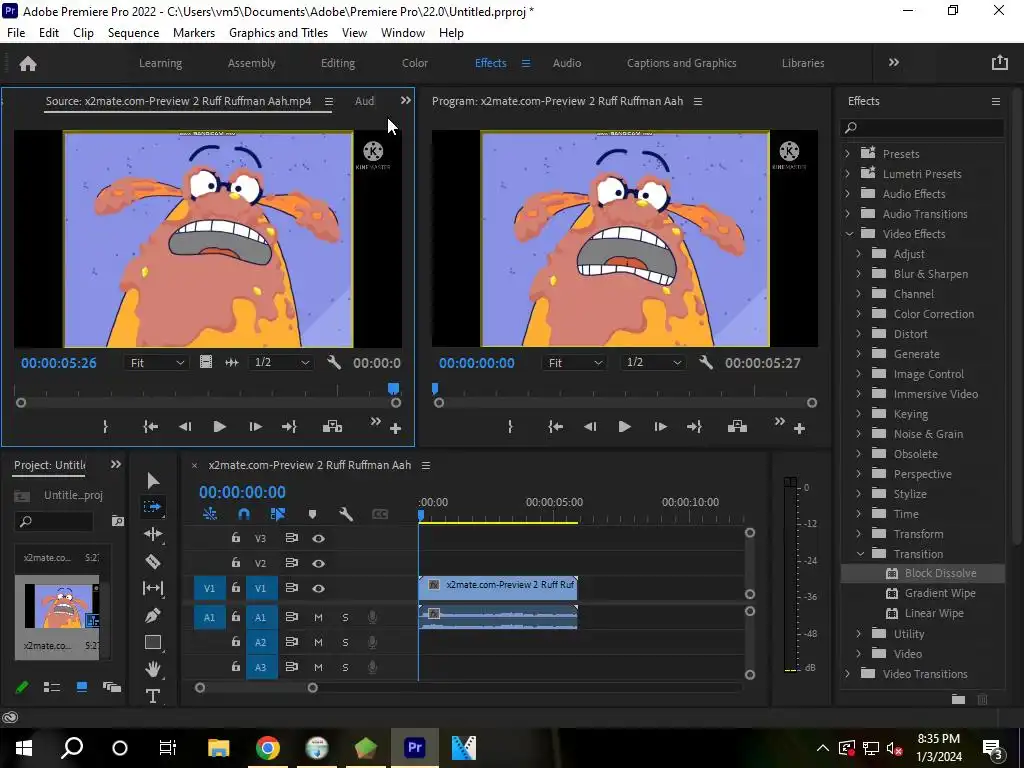Mute track A1
Viewport: 1024px width, 768px height.
coord(318,617)
